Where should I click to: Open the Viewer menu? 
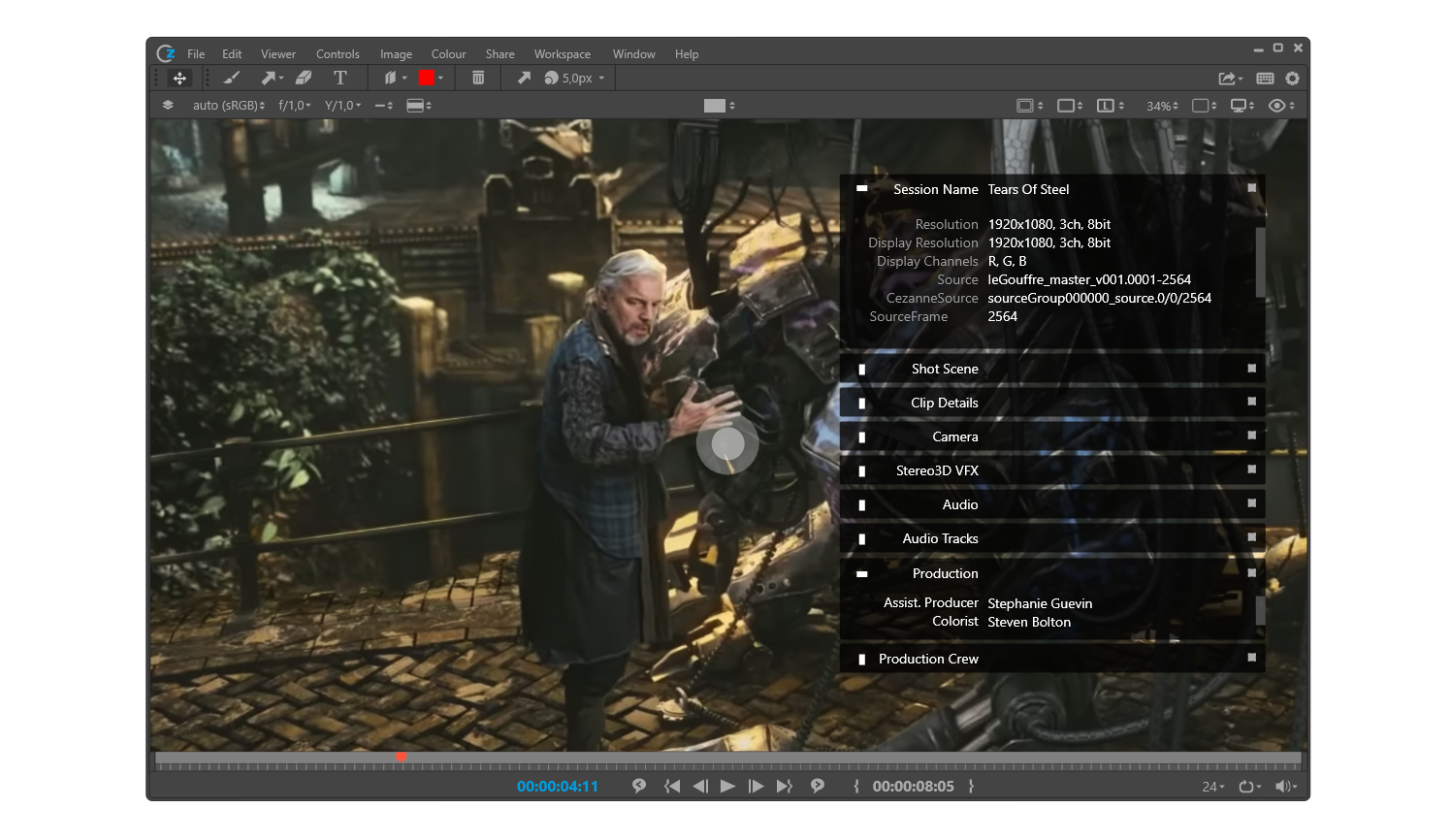tap(278, 54)
